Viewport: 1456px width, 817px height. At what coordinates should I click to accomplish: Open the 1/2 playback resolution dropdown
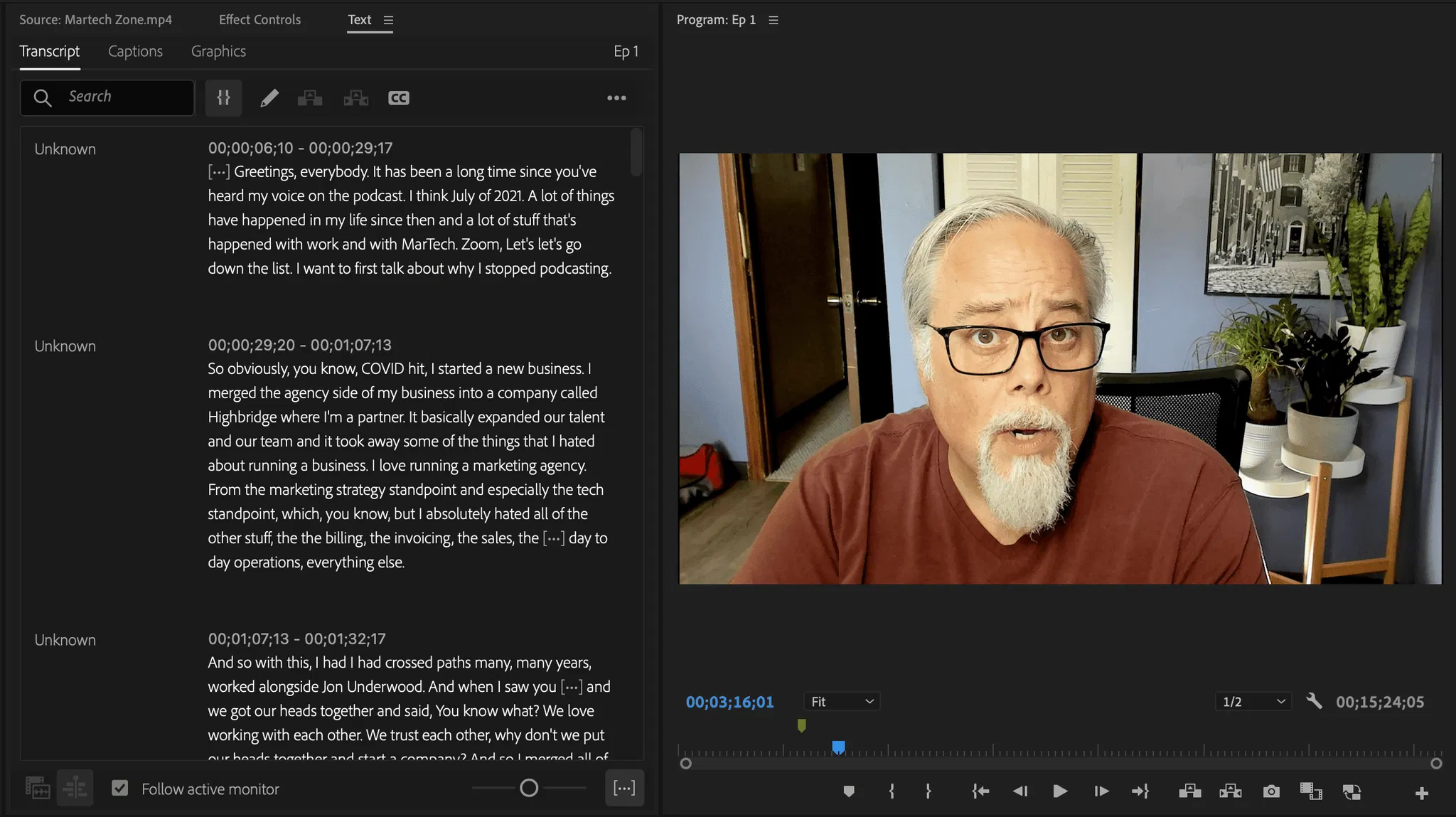click(1253, 702)
